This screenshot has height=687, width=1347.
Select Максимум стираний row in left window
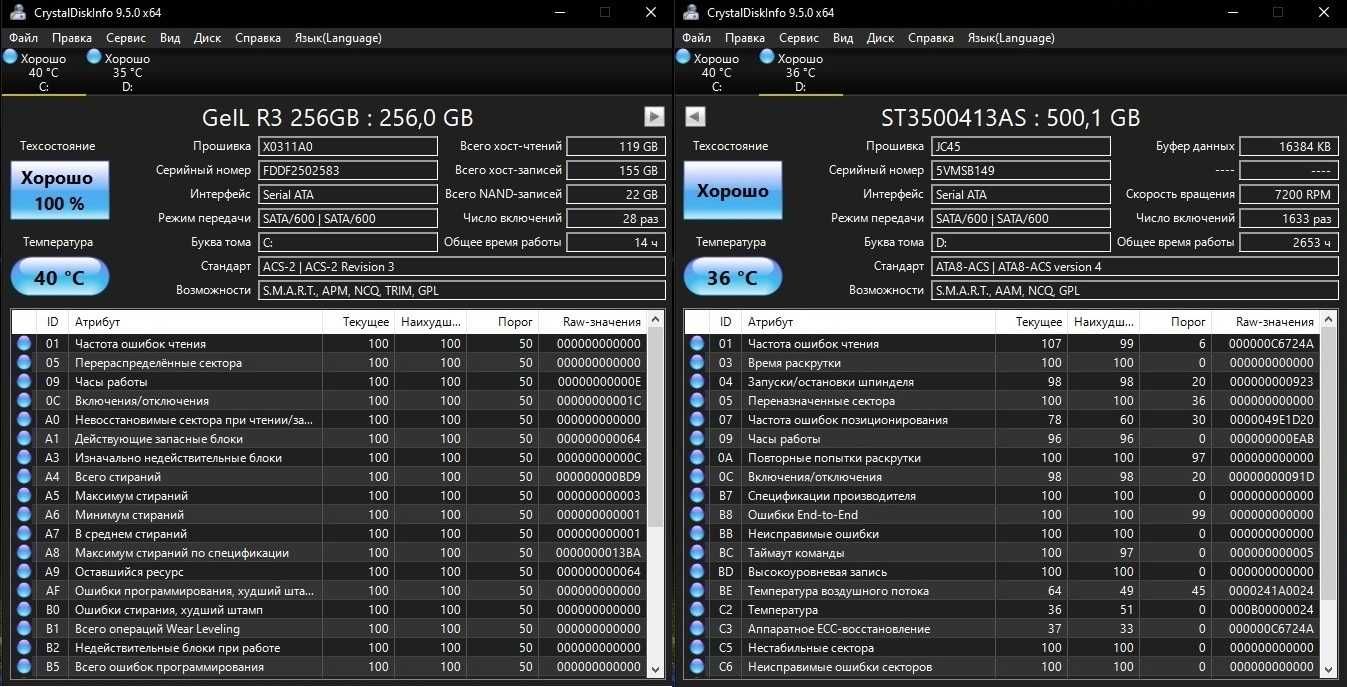[329, 496]
